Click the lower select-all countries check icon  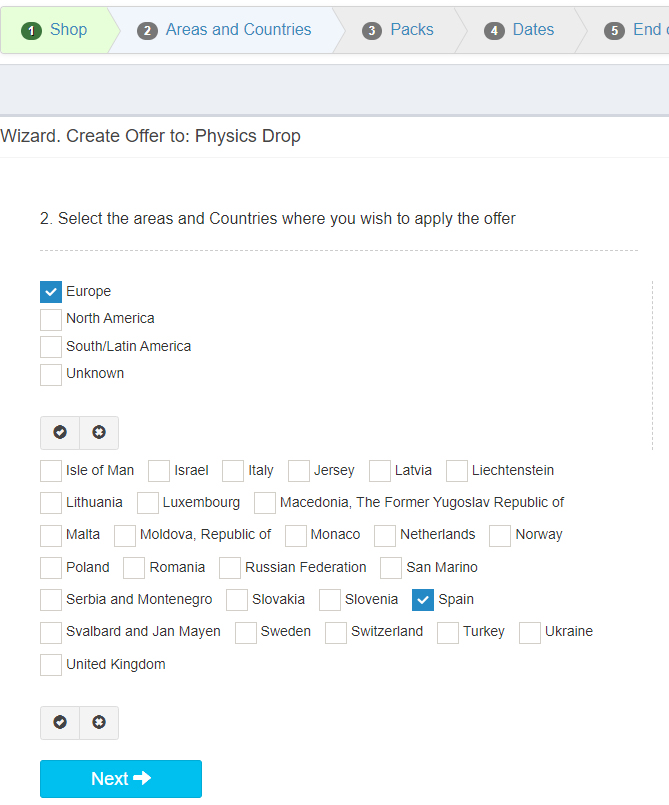pyautogui.click(x=60, y=722)
